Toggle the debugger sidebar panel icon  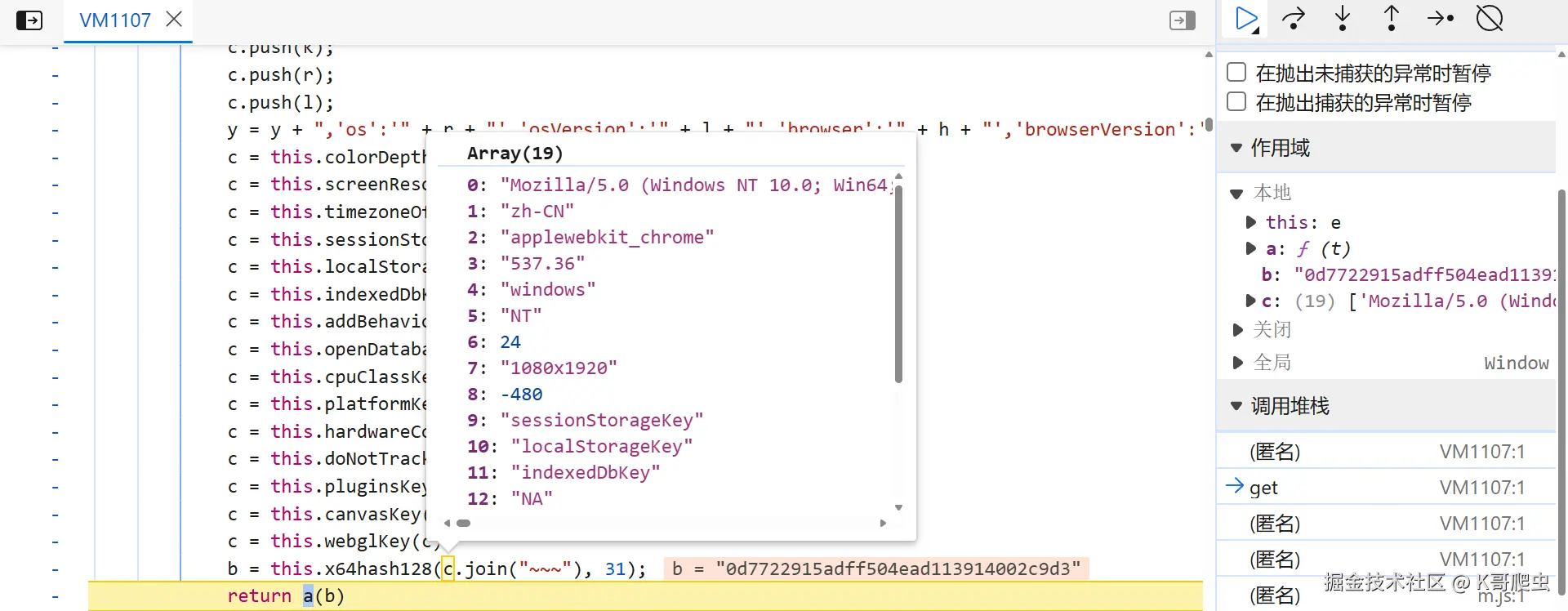point(1182,20)
